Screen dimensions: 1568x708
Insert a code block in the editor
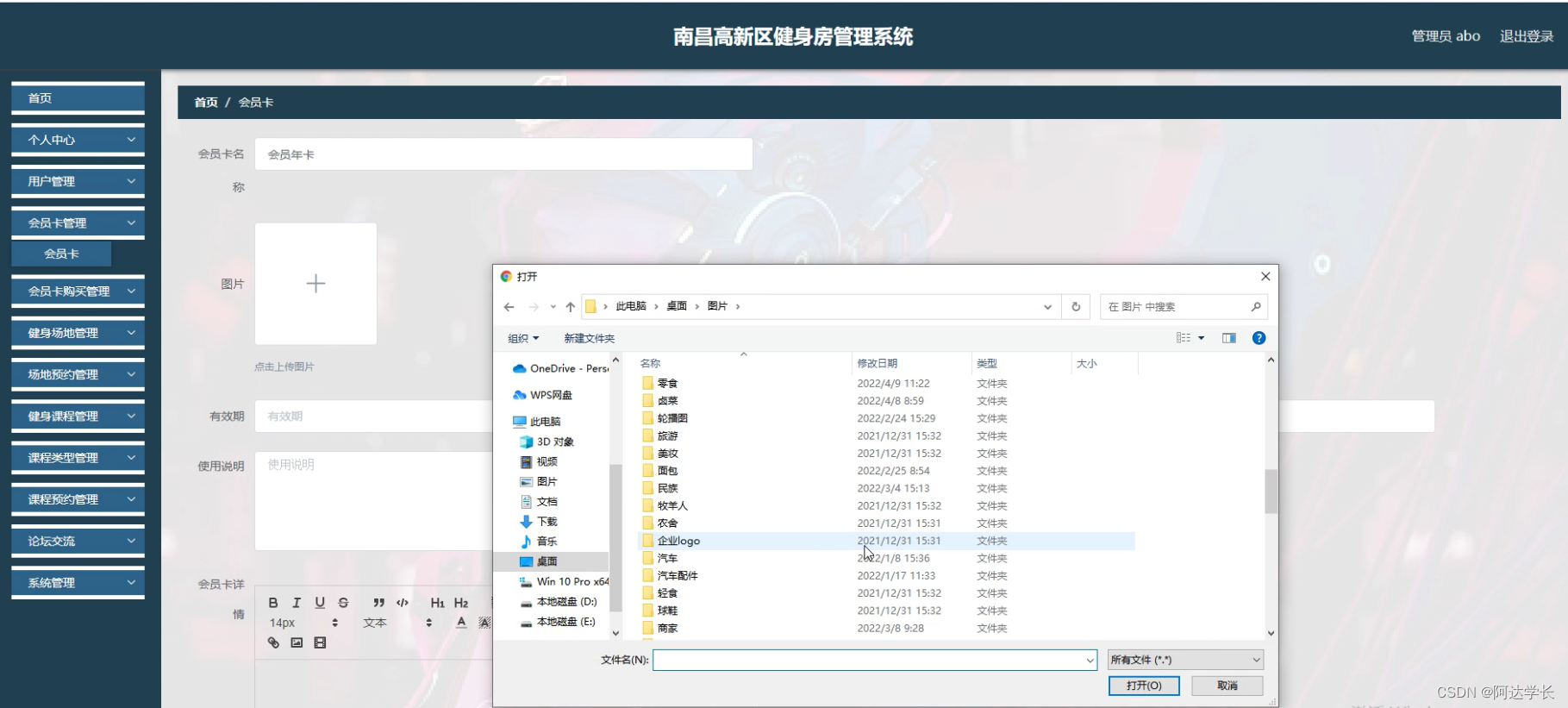click(402, 603)
